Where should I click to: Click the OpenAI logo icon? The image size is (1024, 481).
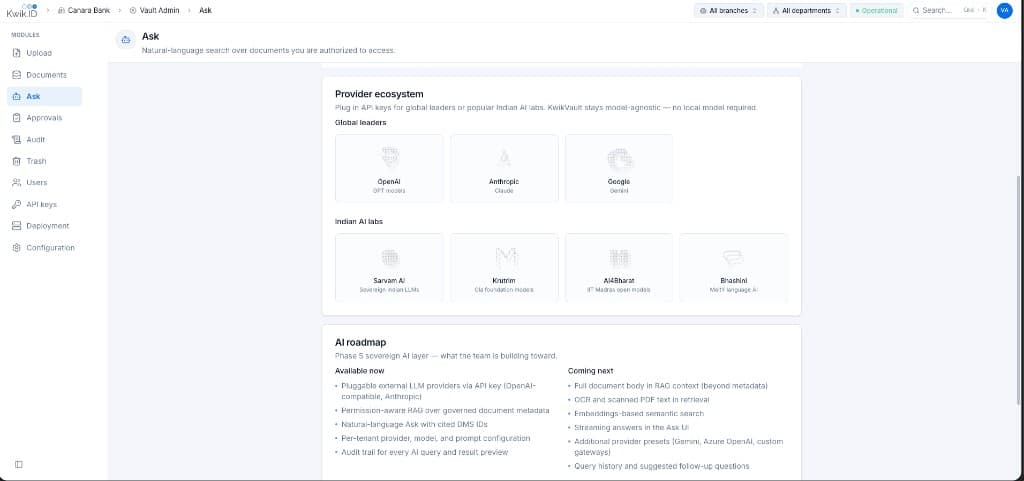(x=390, y=158)
